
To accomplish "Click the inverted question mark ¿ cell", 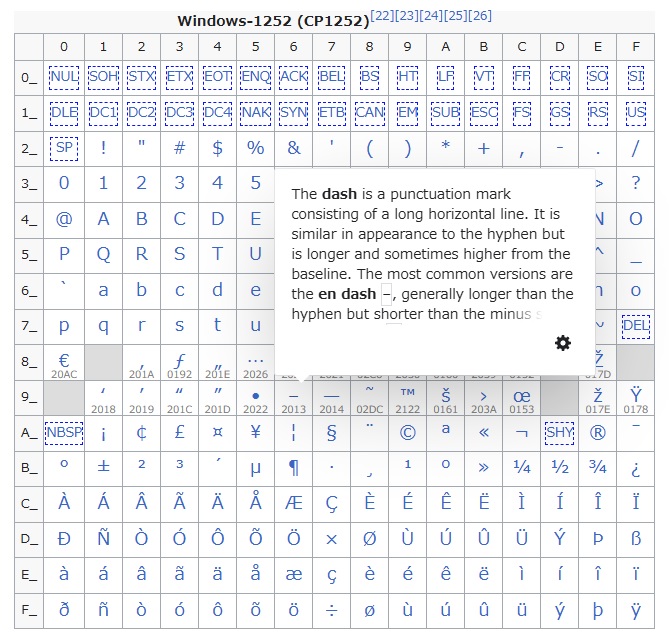I will tap(636, 469).
